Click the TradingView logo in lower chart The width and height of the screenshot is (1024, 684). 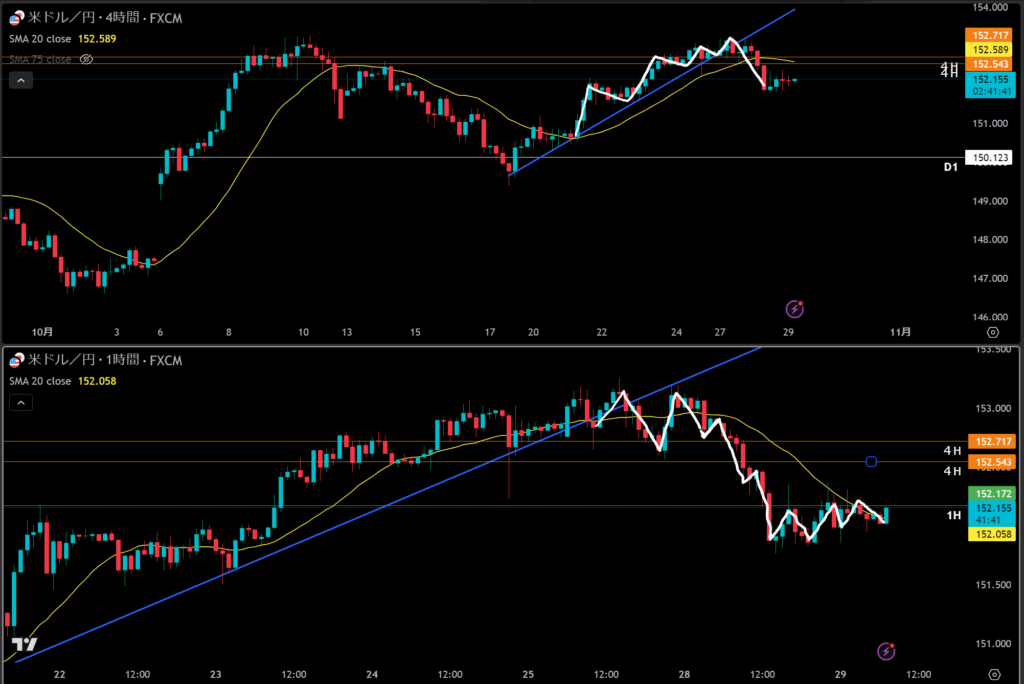[26, 645]
